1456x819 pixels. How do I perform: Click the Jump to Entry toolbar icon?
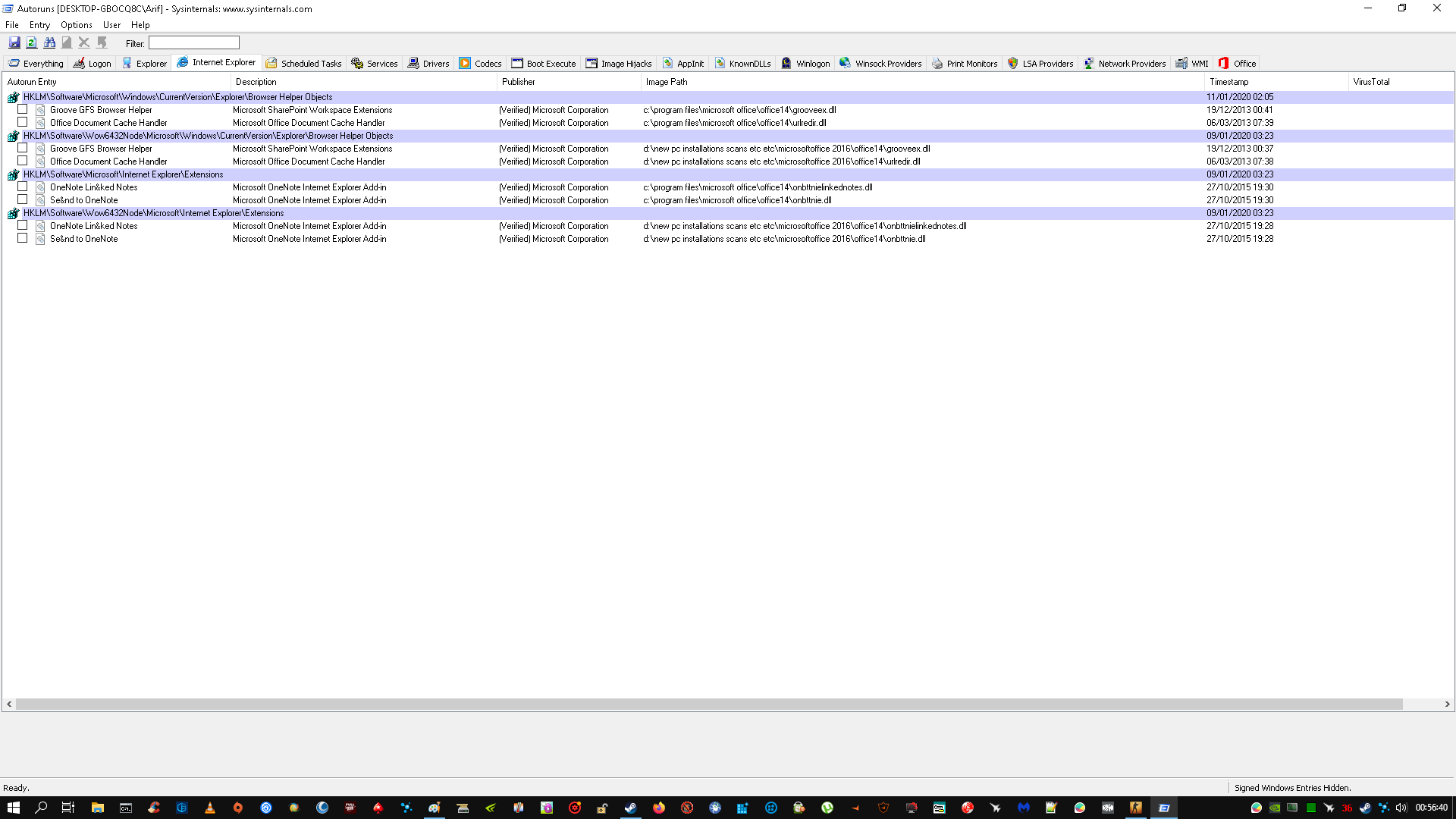pos(102,43)
